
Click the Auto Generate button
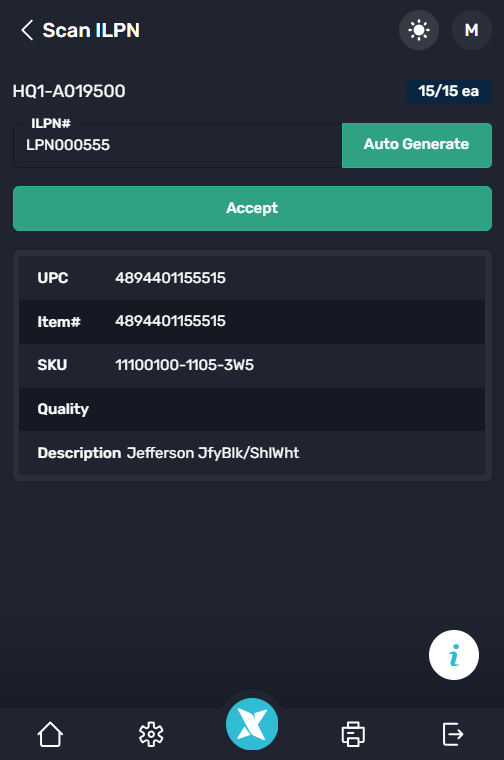pos(417,145)
